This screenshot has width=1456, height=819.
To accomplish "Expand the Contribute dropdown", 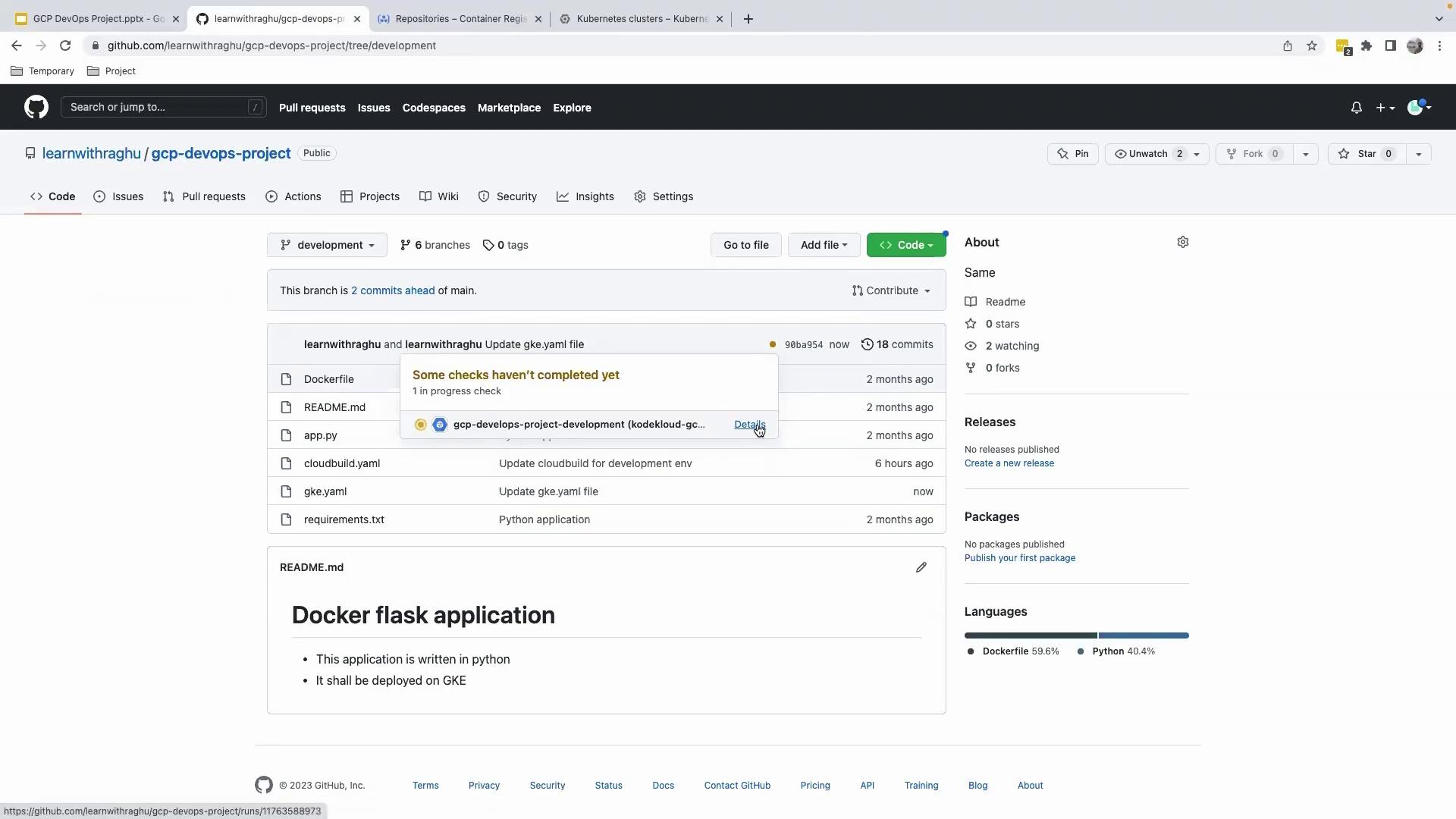I will (891, 290).
